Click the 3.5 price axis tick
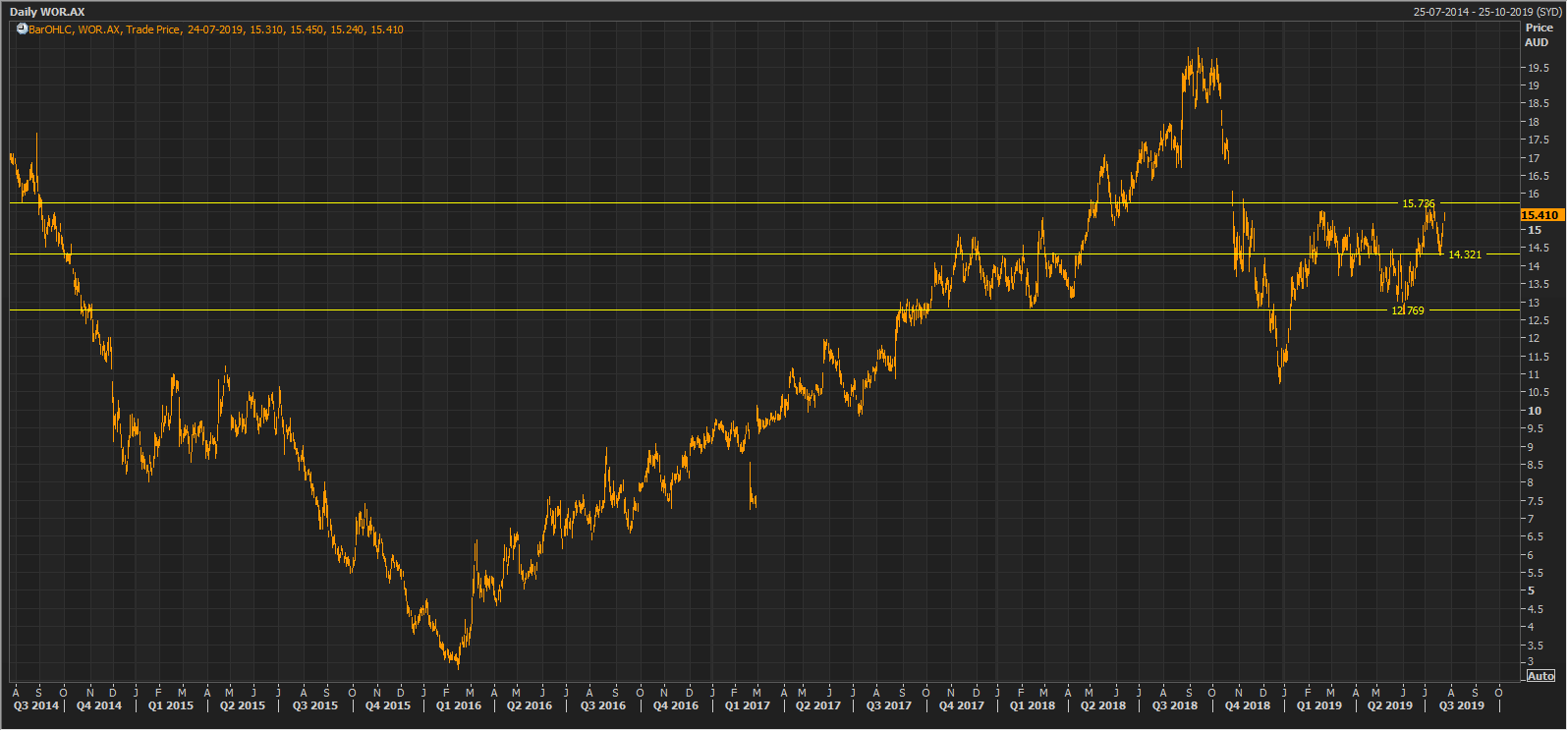The width and height of the screenshot is (1568, 731). point(1536,646)
